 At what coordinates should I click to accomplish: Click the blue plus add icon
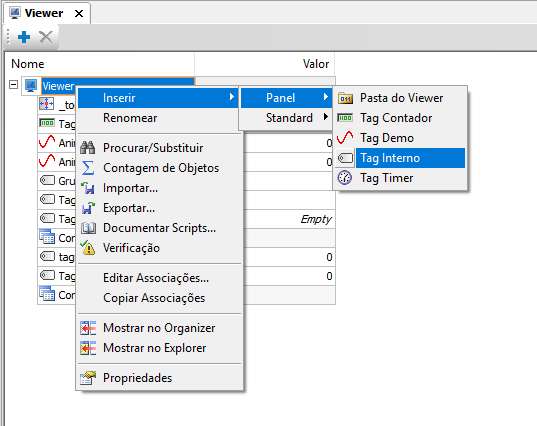click(24, 37)
